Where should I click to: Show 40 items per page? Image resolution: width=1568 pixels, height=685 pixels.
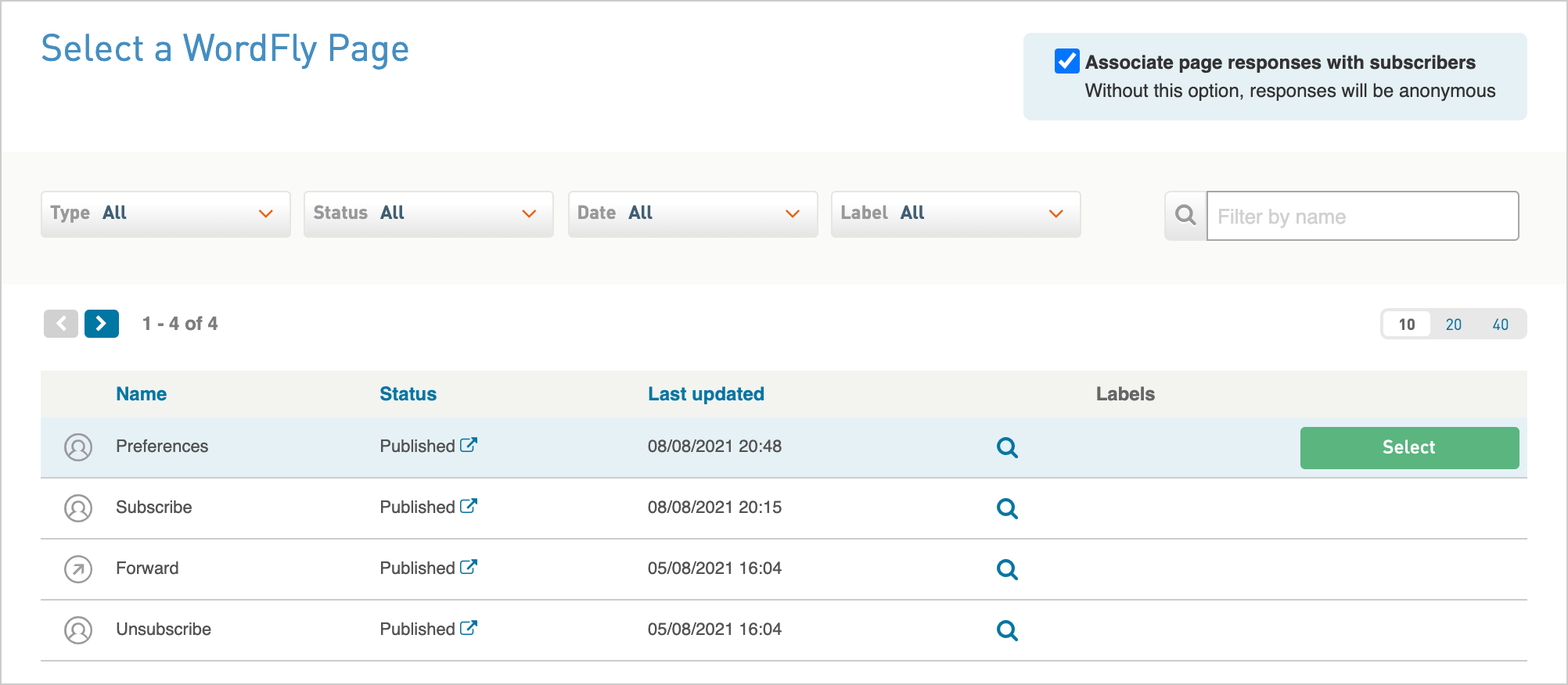(x=1501, y=325)
